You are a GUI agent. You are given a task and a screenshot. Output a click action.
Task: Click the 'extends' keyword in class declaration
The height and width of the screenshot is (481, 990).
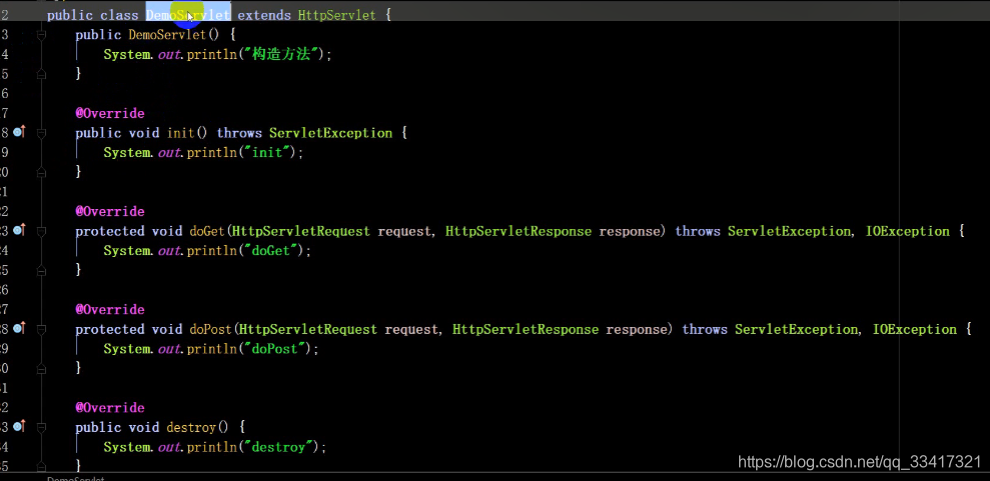[264, 15]
